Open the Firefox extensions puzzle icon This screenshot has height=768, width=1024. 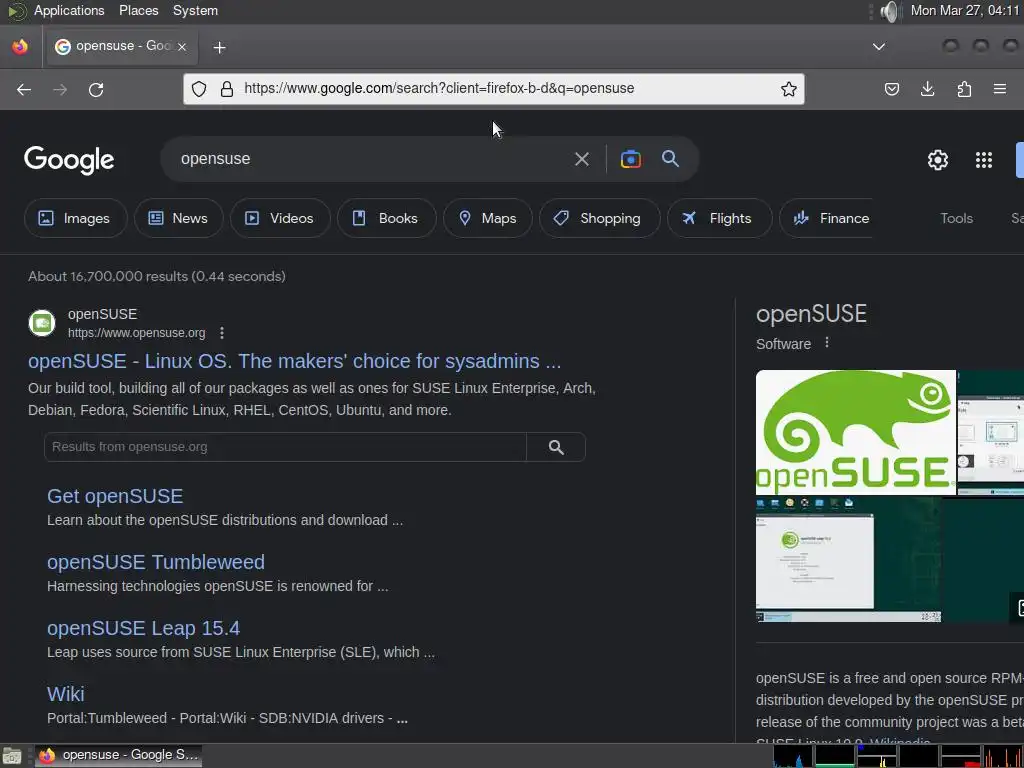coord(964,89)
